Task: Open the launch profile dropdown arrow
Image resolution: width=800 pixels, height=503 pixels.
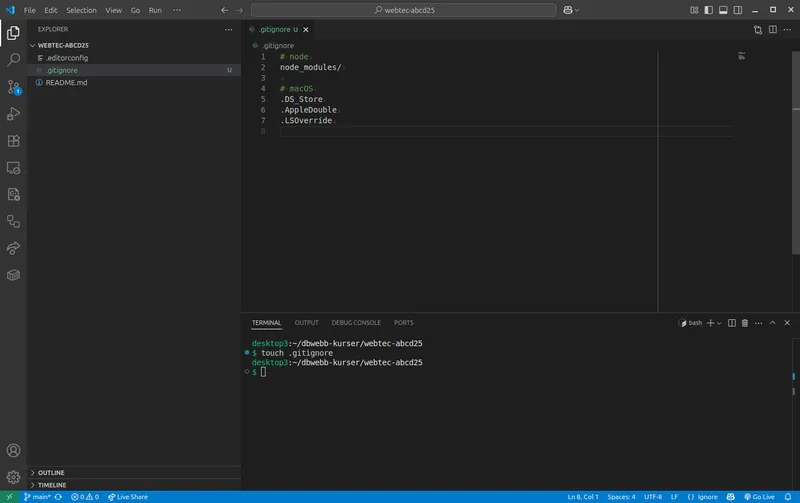Action: 719,323
